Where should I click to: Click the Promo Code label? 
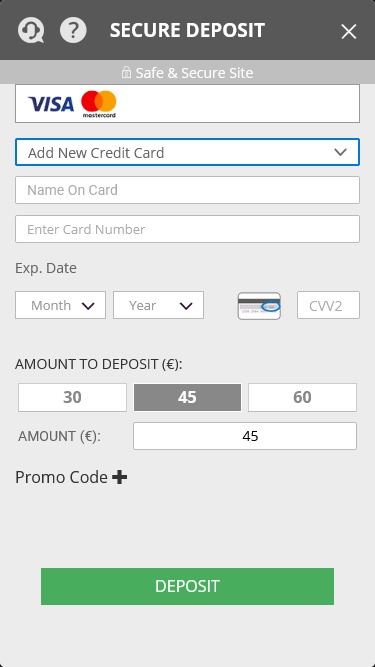(x=61, y=477)
